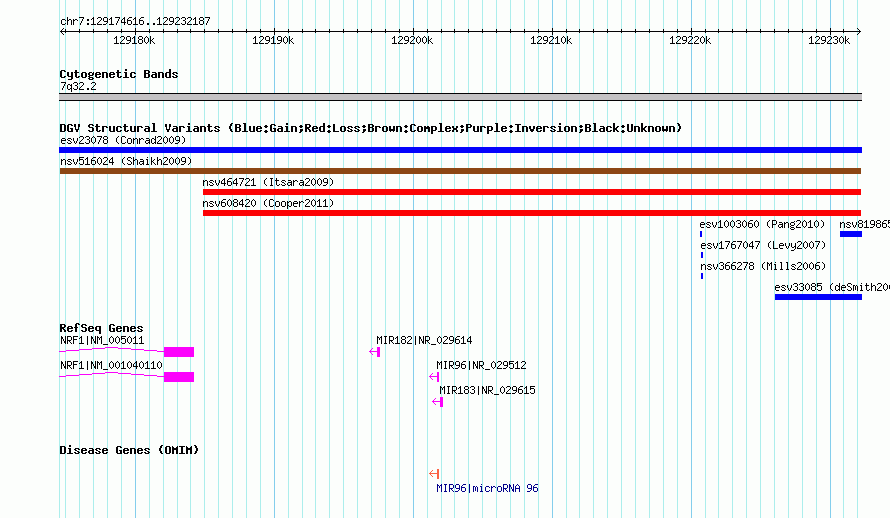The height and width of the screenshot is (518, 890).
Task: Select the NRF1 NM_005011 exon block
Action: 179,352
